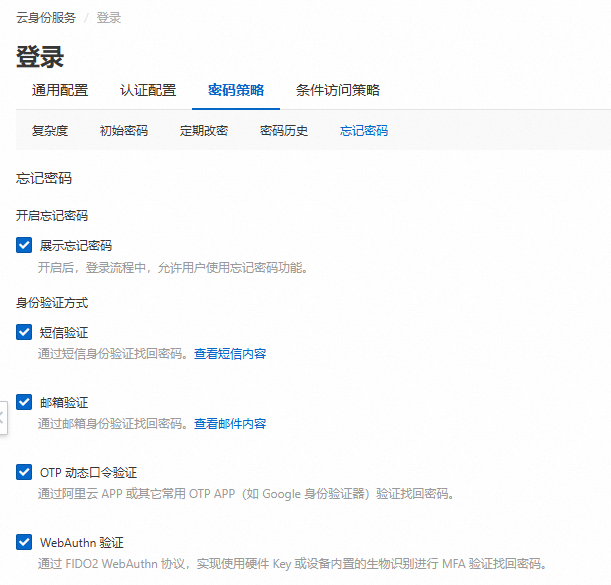Viewport: 611px width, 585px height.
Task: Switch to the 通用配置 tab
Action: pyautogui.click(x=60, y=90)
